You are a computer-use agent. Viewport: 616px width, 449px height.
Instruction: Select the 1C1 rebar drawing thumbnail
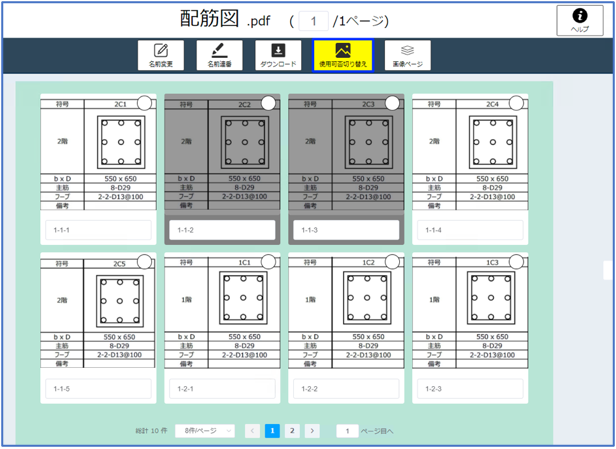point(245,299)
